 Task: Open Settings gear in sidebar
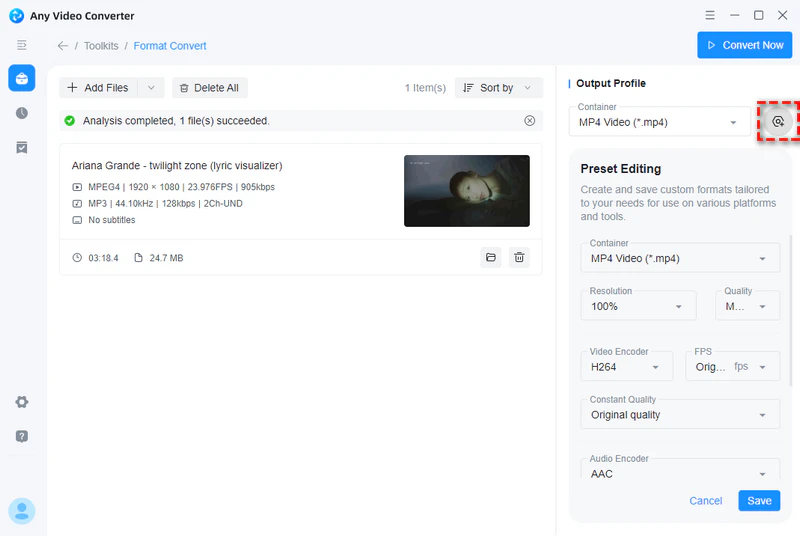[21, 402]
